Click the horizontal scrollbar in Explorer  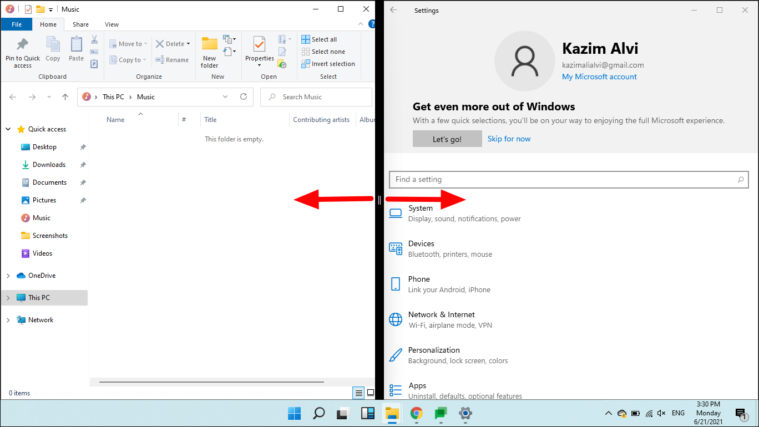point(212,382)
